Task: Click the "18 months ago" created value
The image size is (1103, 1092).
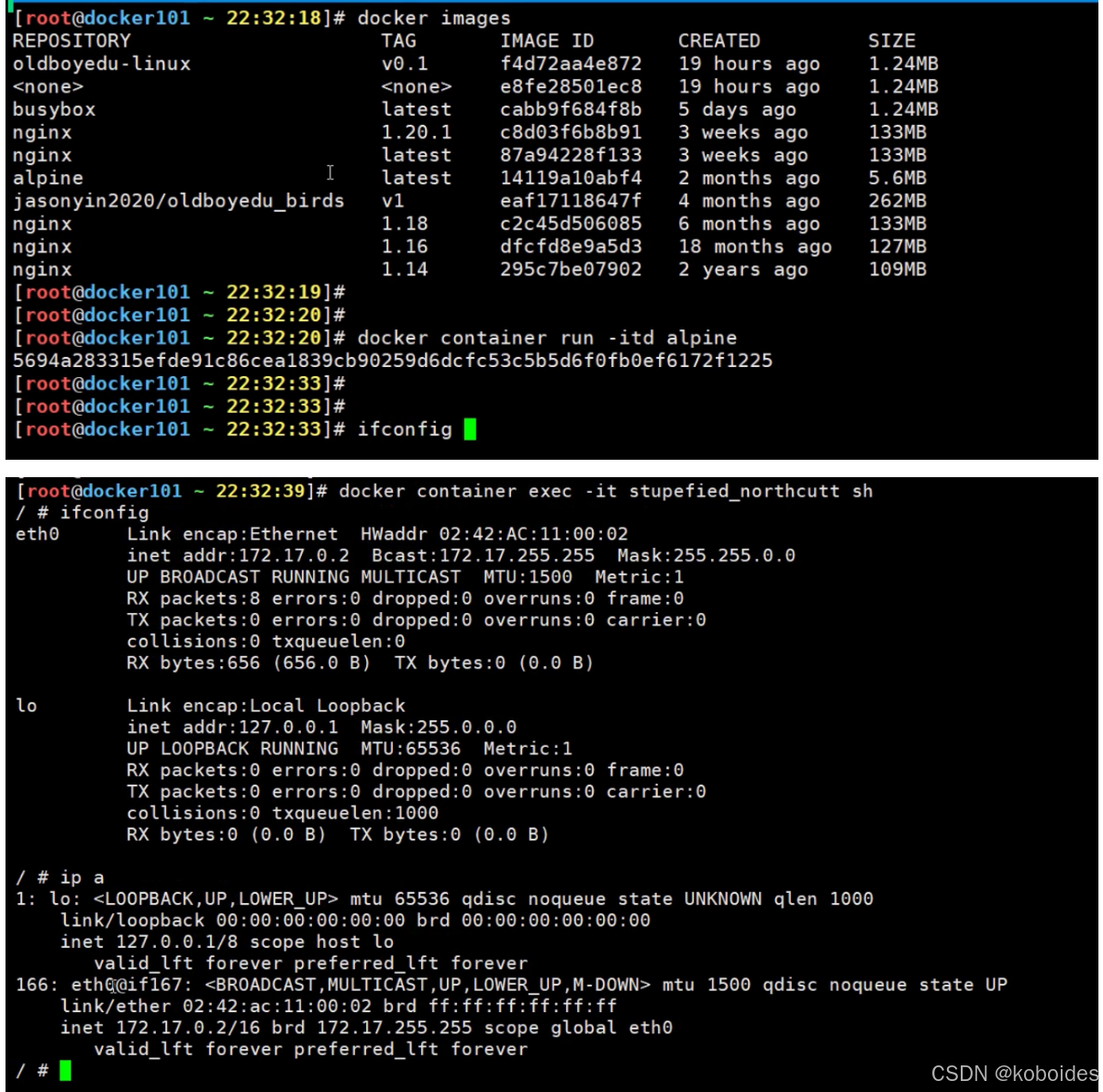Action: 755,247
